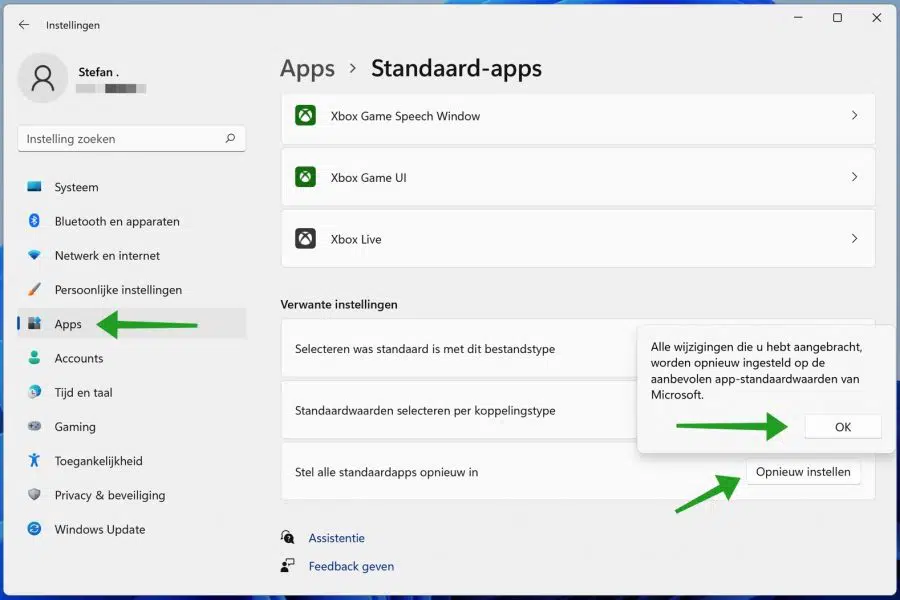The image size is (900, 600).
Task: Expand Xbox Game Speech Window chevron
Action: click(855, 115)
